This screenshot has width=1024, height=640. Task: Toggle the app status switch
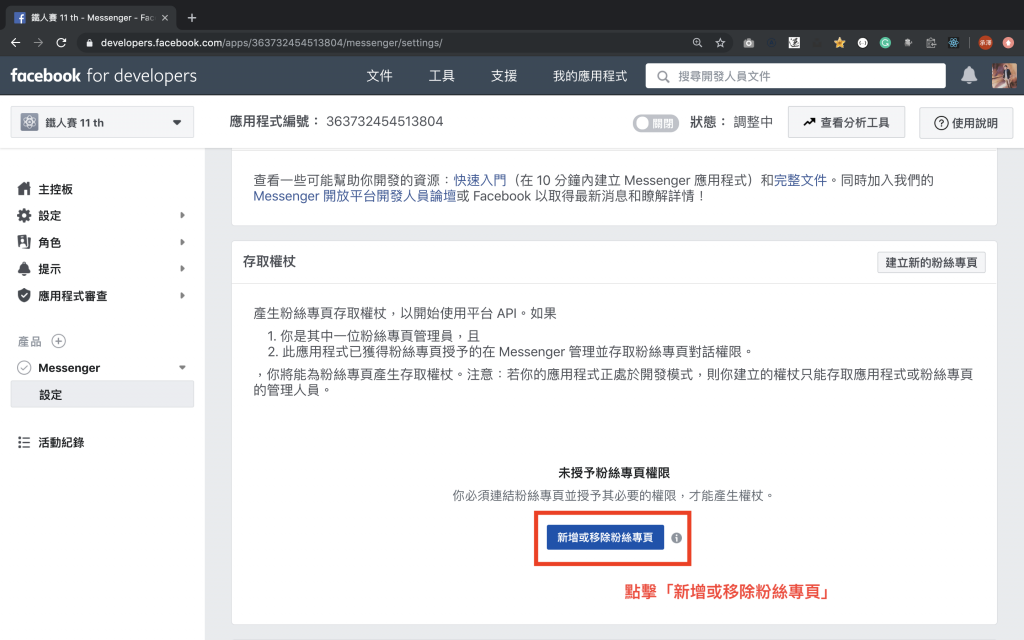tap(655, 123)
